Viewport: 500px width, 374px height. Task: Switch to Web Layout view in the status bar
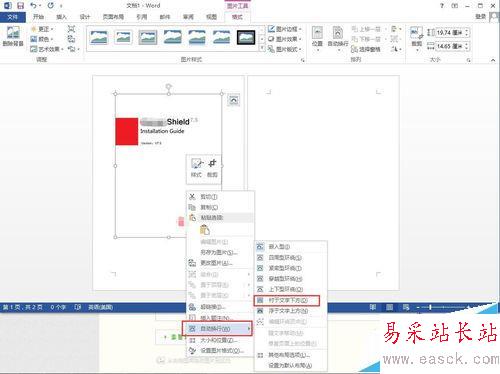pos(406,307)
